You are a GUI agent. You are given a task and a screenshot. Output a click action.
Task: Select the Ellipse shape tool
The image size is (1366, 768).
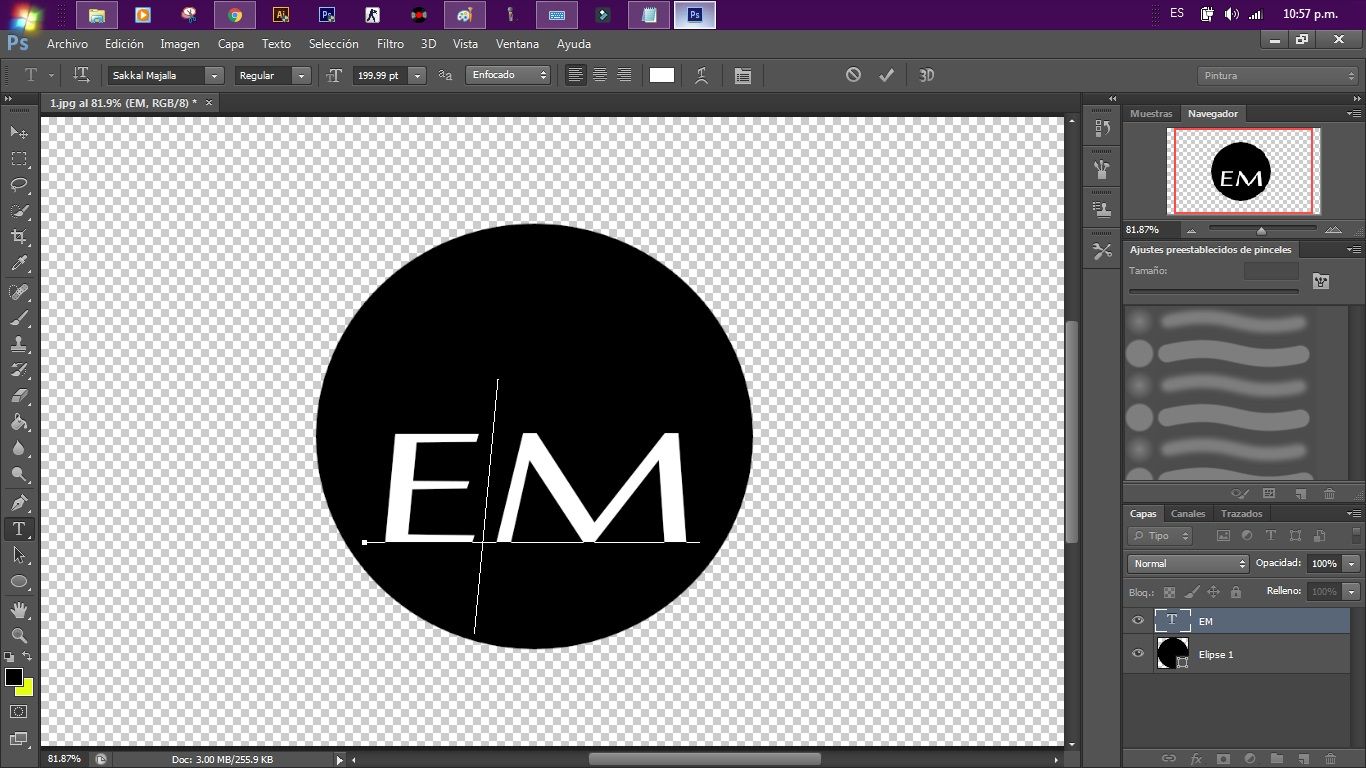[19, 581]
